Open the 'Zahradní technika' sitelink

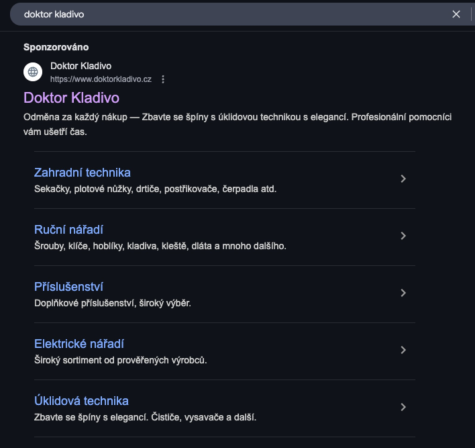(82, 173)
